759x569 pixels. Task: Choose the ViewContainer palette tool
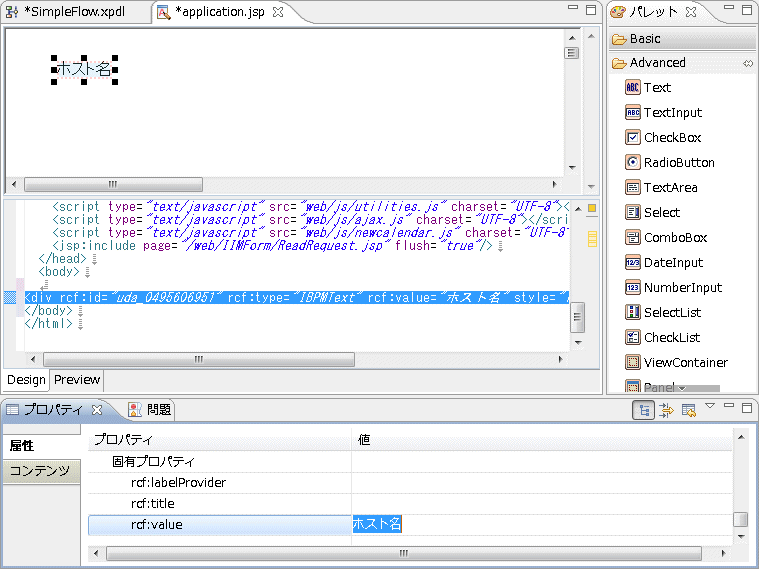[x=684, y=363]
